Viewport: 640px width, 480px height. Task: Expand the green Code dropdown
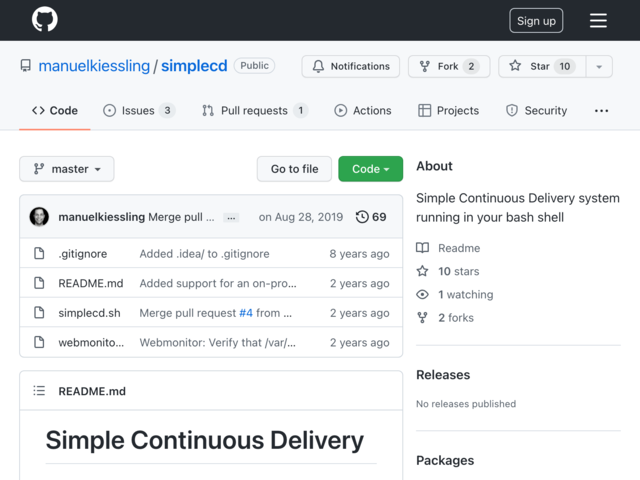370,169
